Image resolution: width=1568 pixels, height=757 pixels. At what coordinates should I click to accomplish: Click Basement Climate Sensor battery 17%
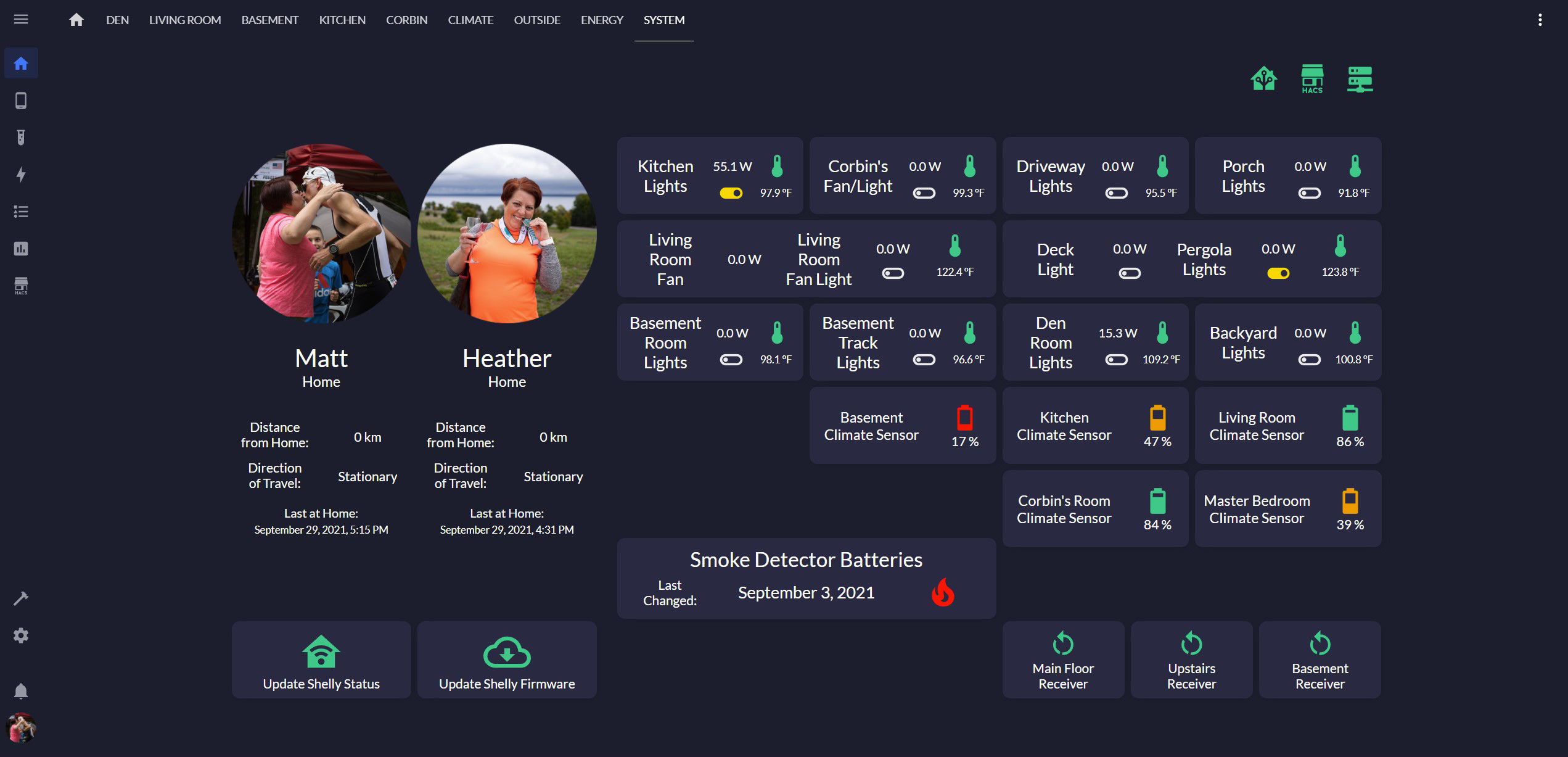(x=965, y=418)
